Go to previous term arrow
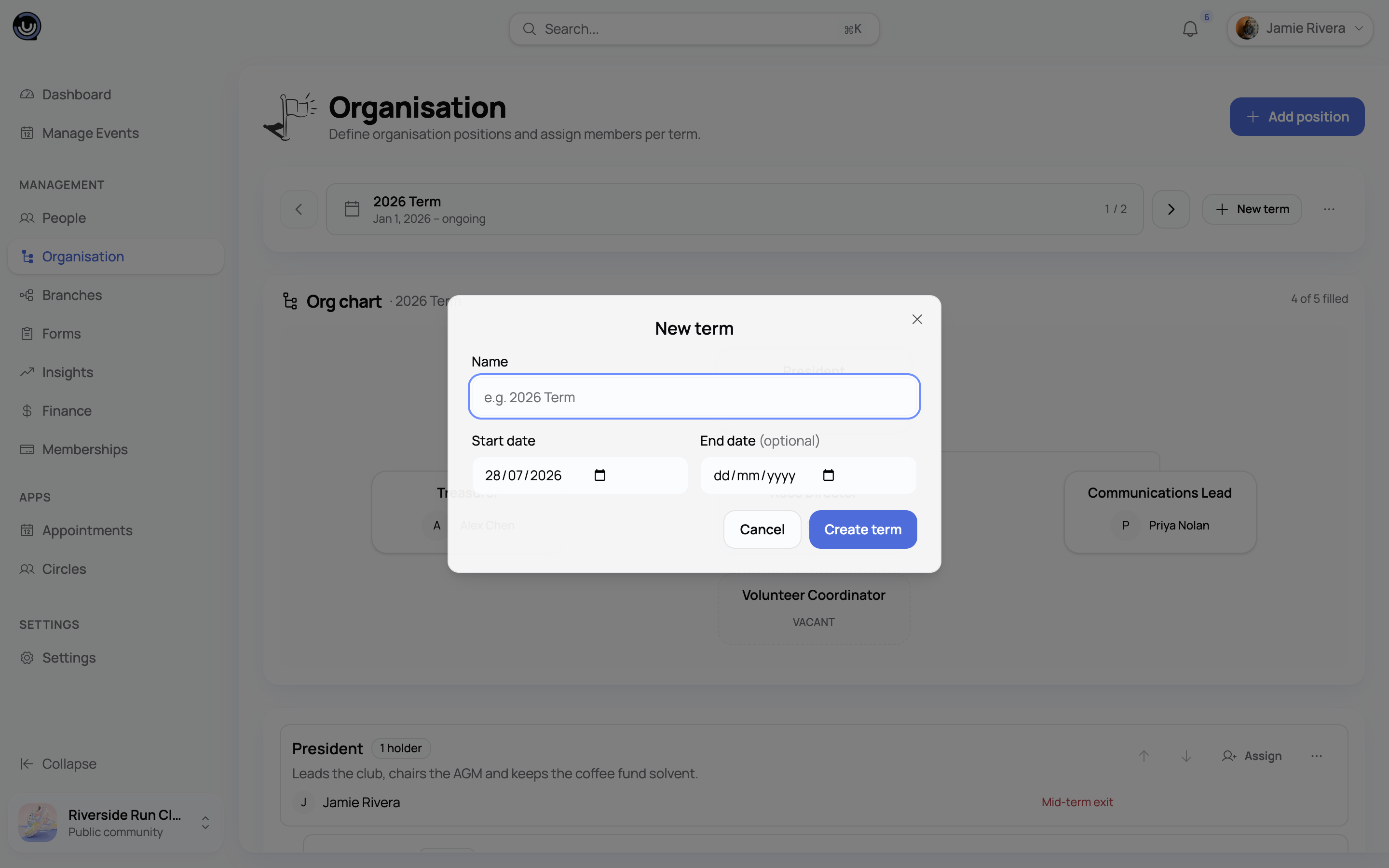Viewport: 1389px width, 868px height. (x=299, y=209)
